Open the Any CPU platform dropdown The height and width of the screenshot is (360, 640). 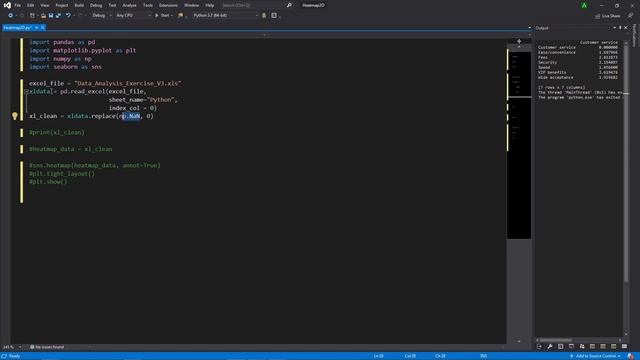[133, 16]
